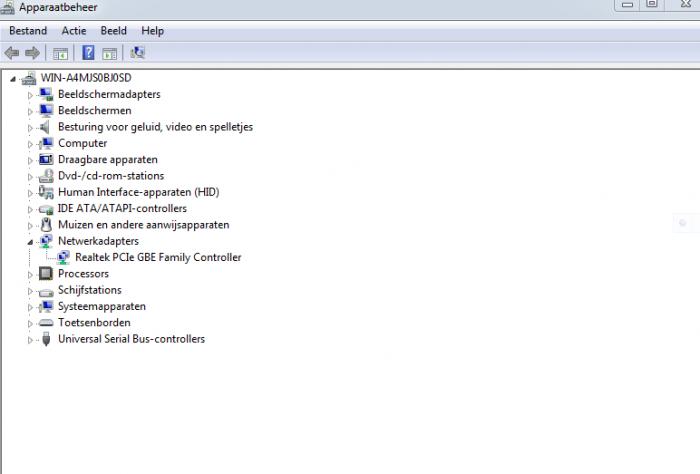The height and width of the screenshot is (474, 700).
Task: Click the Beeldschermen monitor icon
Action: [x=46, y=110]
